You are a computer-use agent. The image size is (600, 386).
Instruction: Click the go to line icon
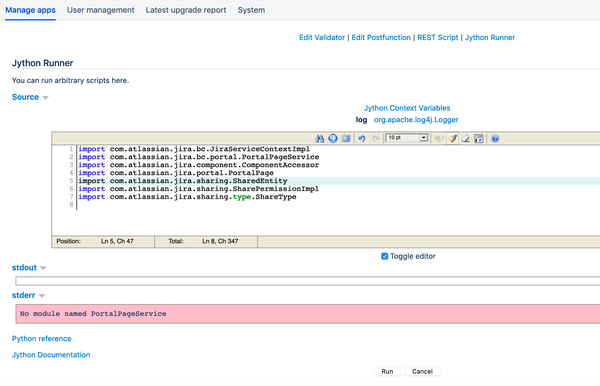pyautogui.click(x=333, y=138)
